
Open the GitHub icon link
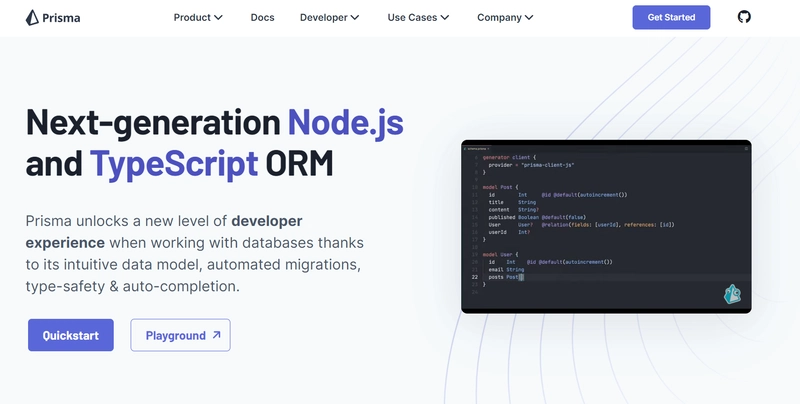click(744, 17)
